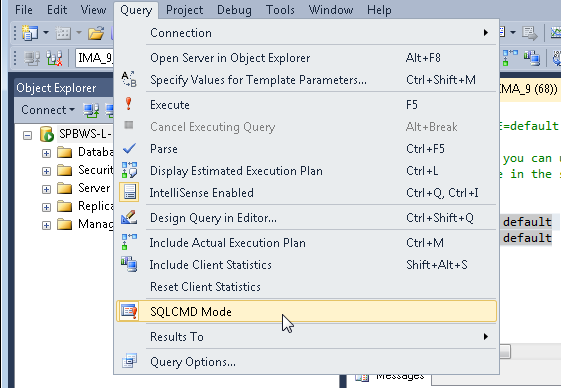Click the Specify Values for Template Parameters icon
Viewport: 561px width, 388px height.
[129, 79]
